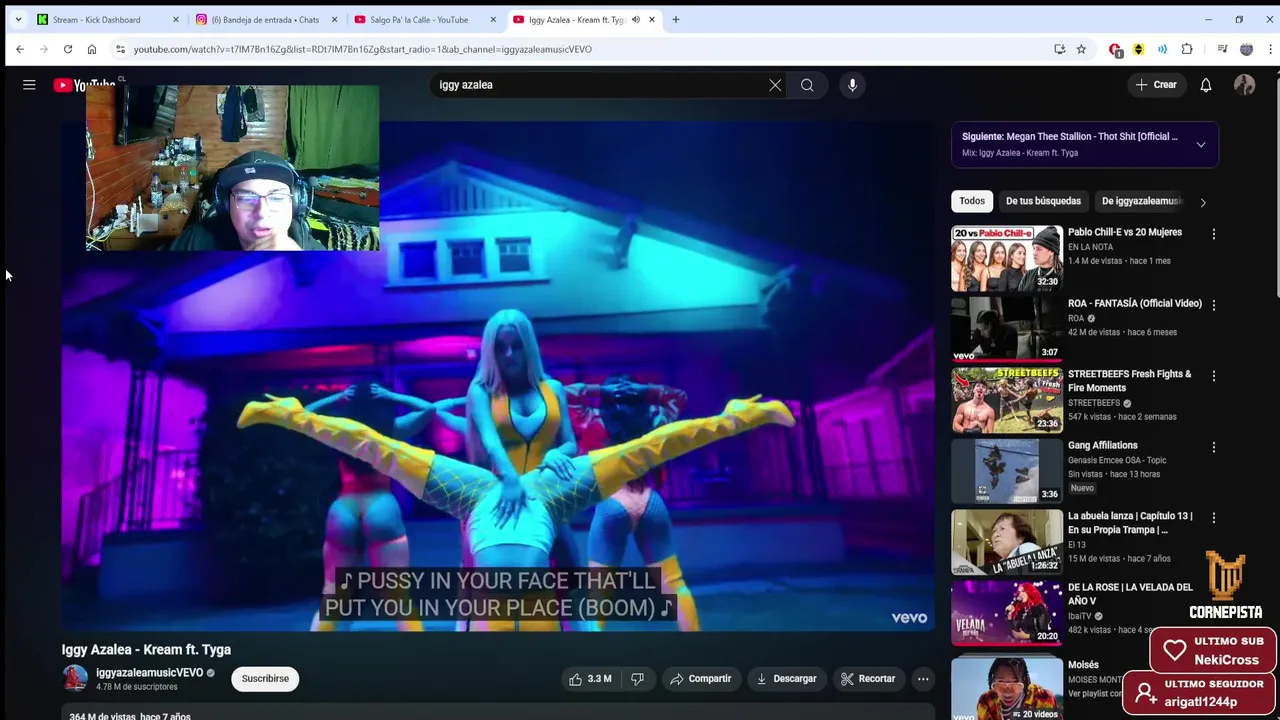Screen dimensions: 1280x720
Task: Open Pablo Chill-E vs 20 Mujeres thumbnail
Action: [1007, 257]
